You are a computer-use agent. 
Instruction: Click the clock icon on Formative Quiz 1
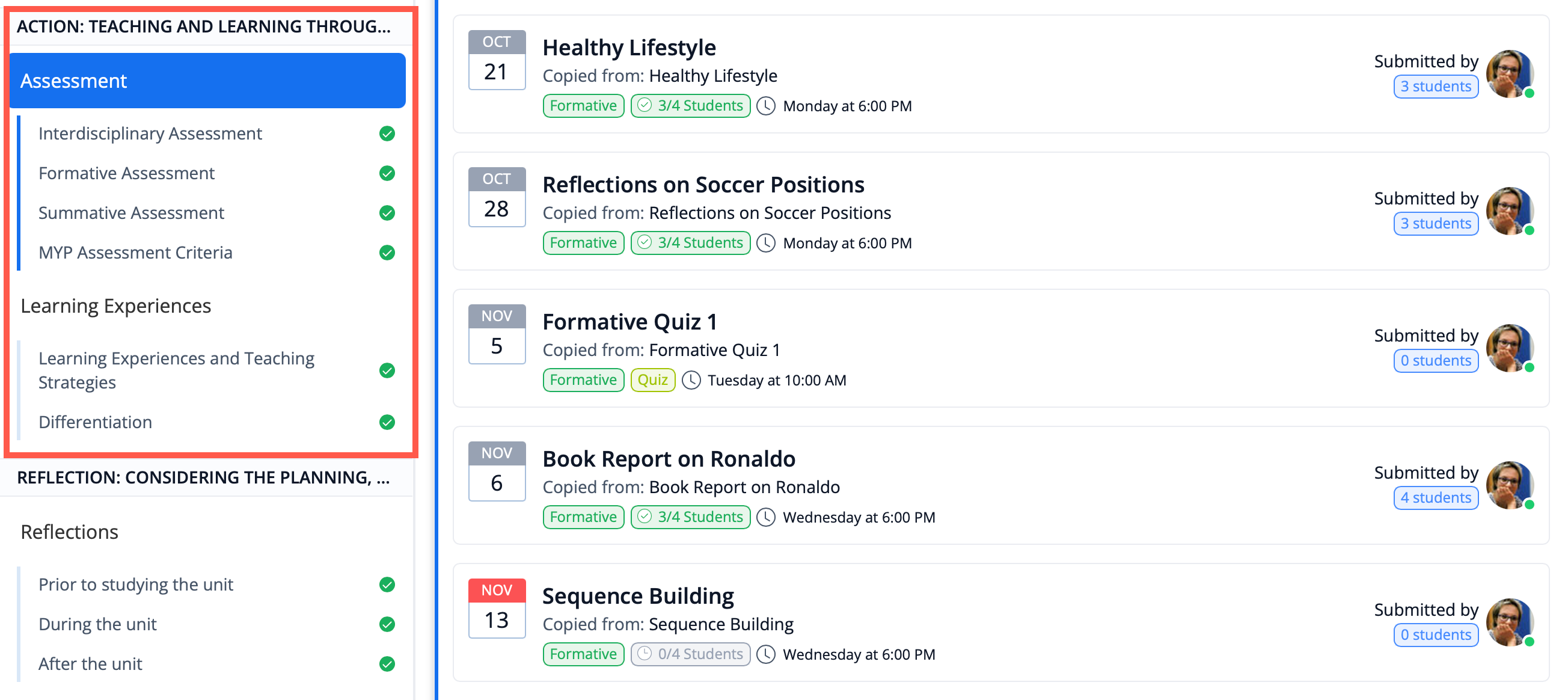(691, 381)
